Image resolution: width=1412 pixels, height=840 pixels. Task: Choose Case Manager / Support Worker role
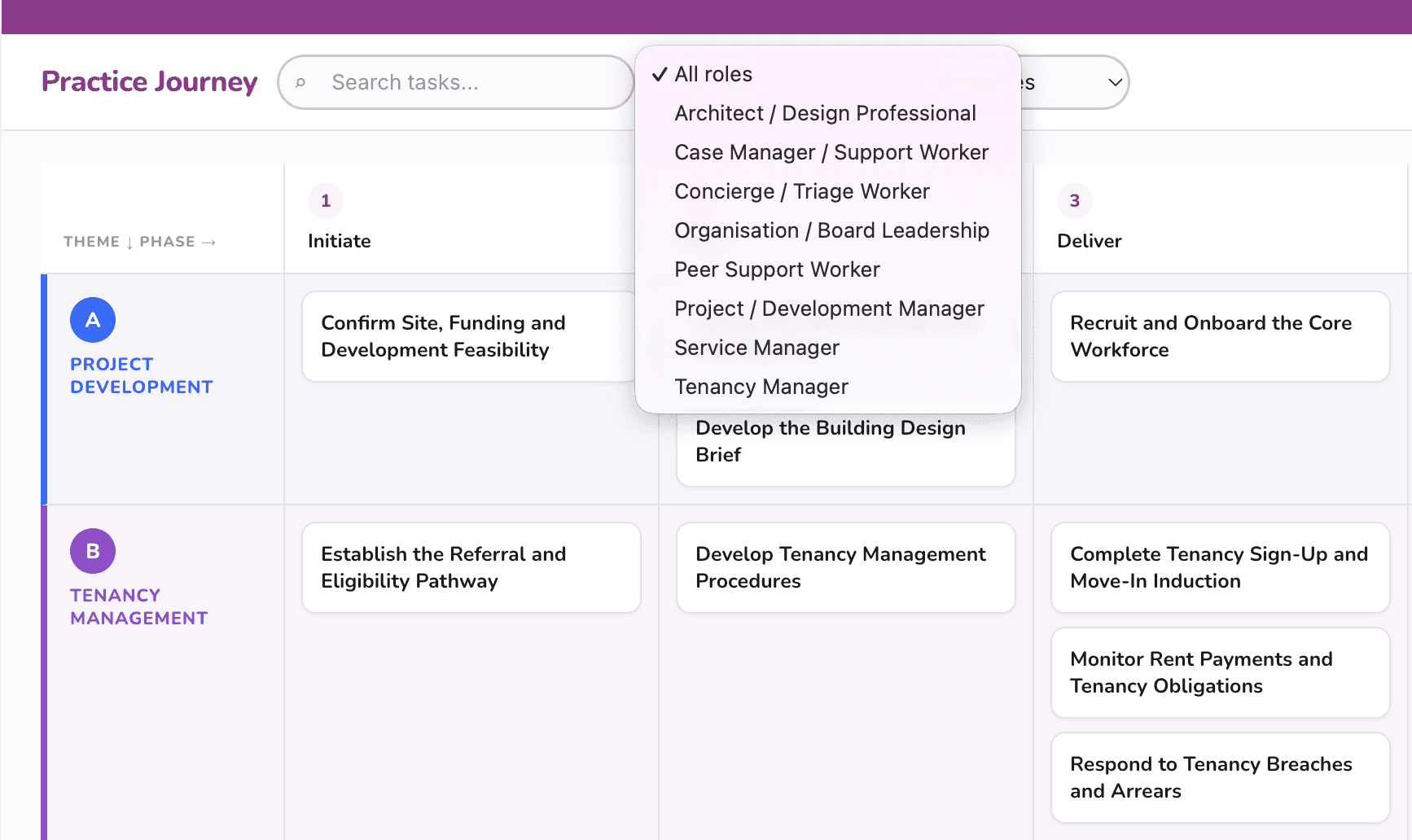point(828,152)
